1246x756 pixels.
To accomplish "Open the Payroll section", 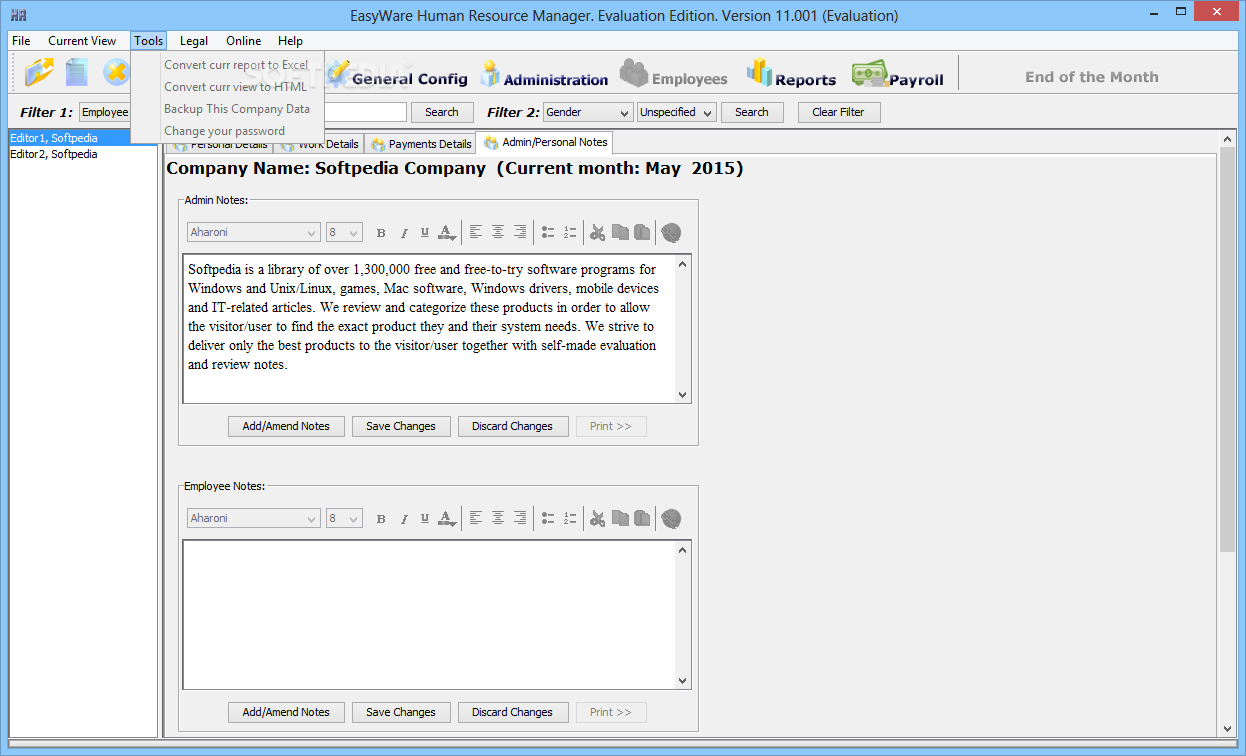I will tap(898, 74).
